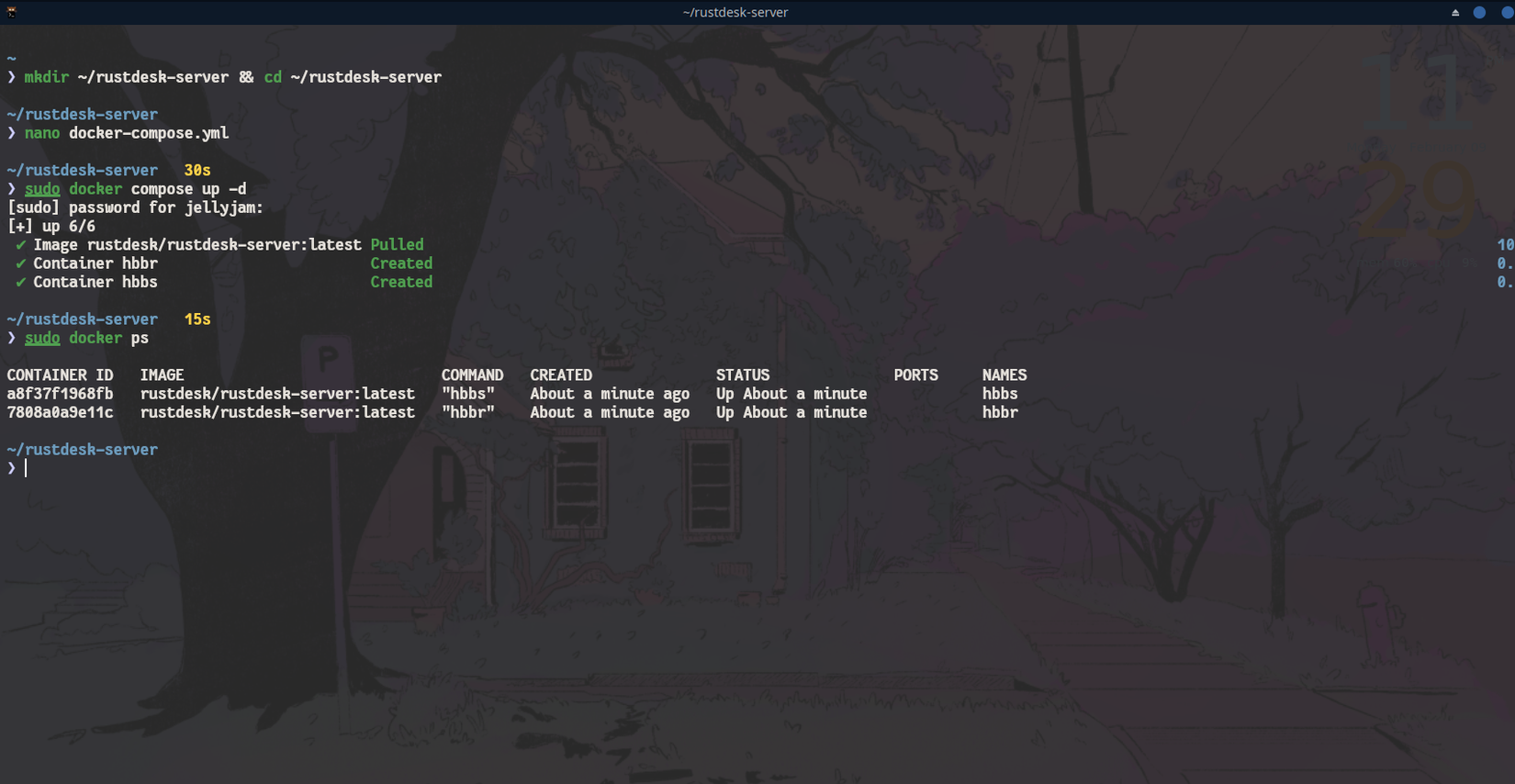Click the lone '~' path on the first line

[x=12, y=59]
